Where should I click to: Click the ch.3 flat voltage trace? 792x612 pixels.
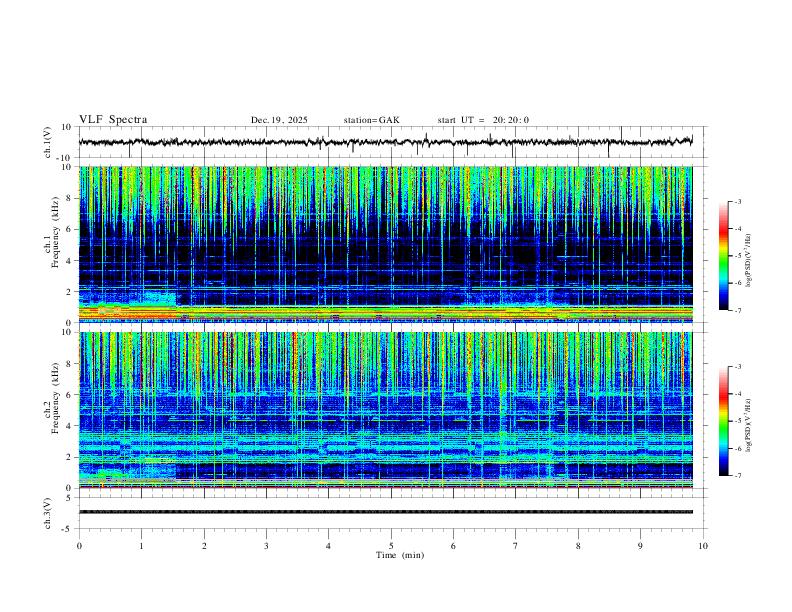[386, 512]
